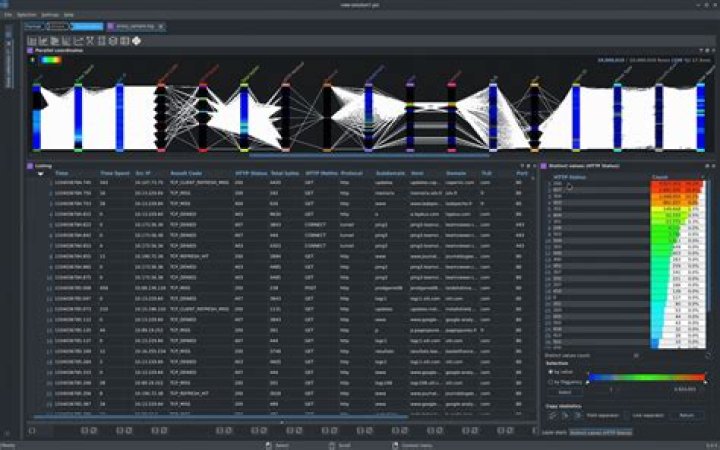Click the Parallel coordinates panel icon
This screenshot has width=720, height=450.
click(29, 50)
